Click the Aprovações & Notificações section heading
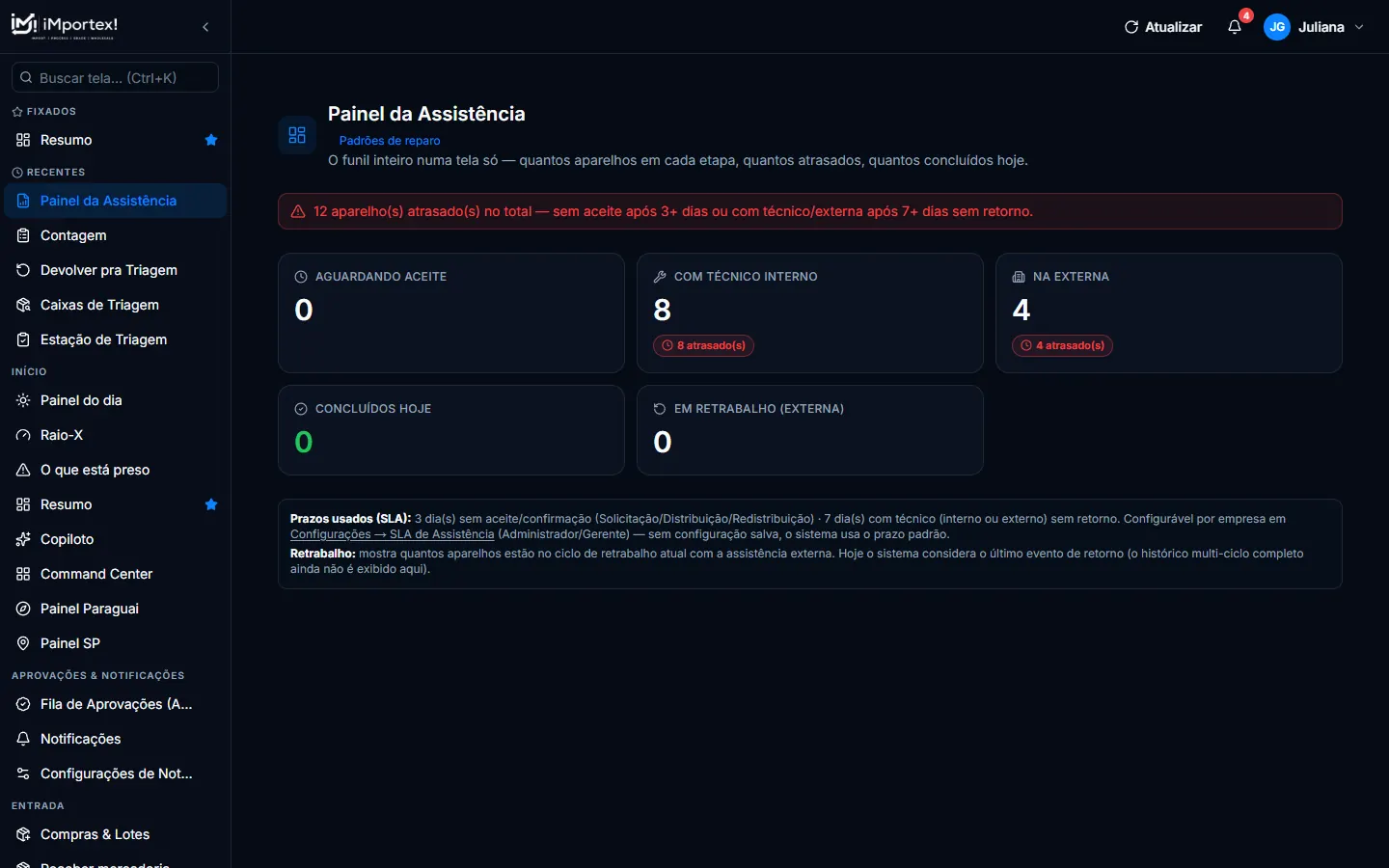This screenshot has height=868, width=1389. point(97,675)
